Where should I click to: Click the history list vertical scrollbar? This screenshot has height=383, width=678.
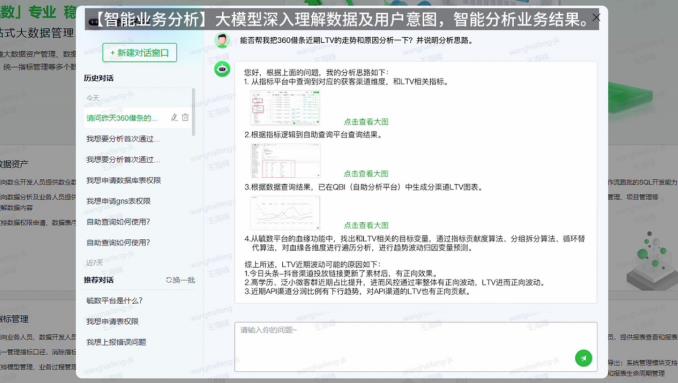pyautogui.click(x=193, y=112)
